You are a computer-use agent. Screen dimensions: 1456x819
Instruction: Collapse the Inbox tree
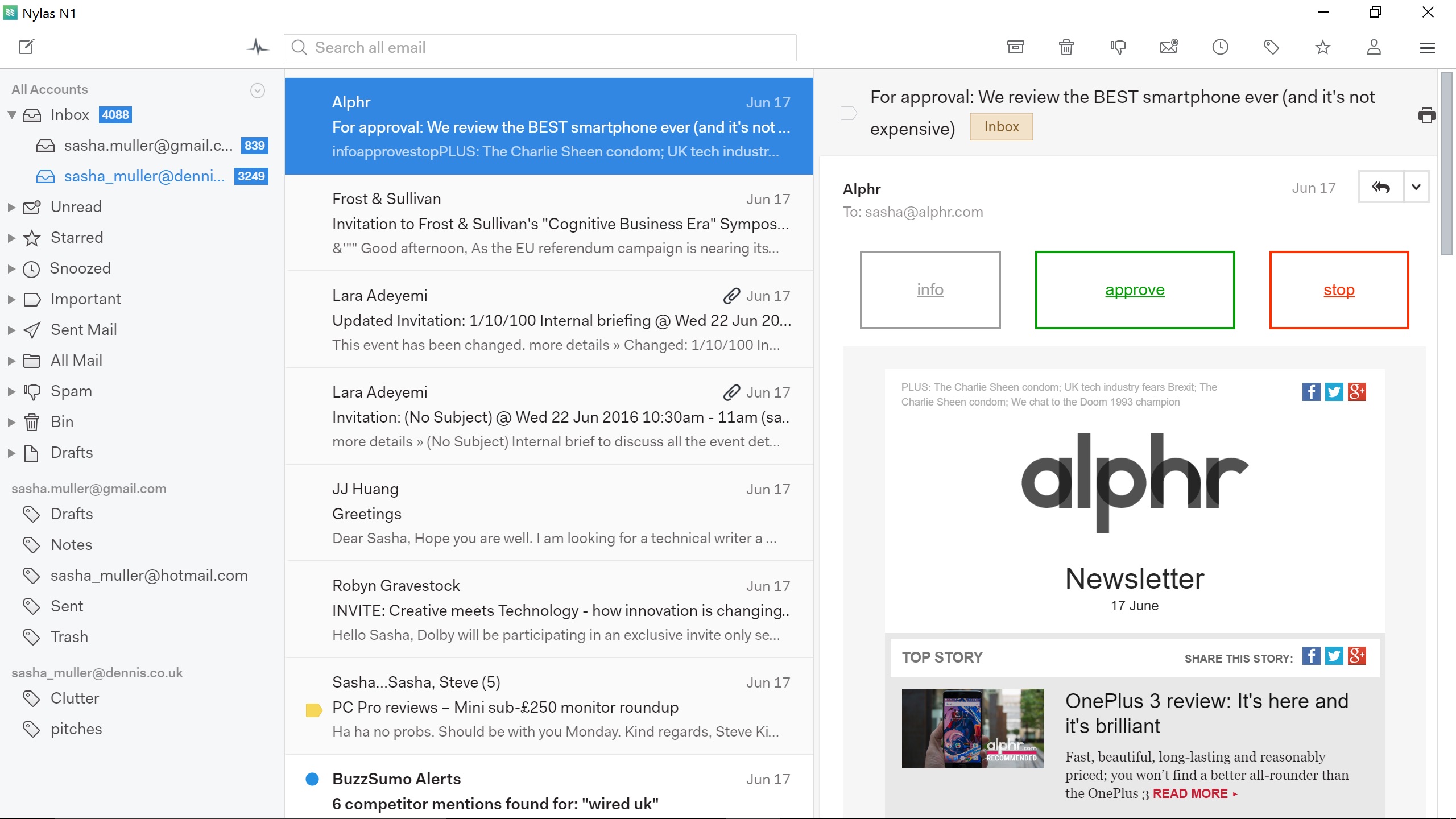pyautogui.click(x=11, y=115)
